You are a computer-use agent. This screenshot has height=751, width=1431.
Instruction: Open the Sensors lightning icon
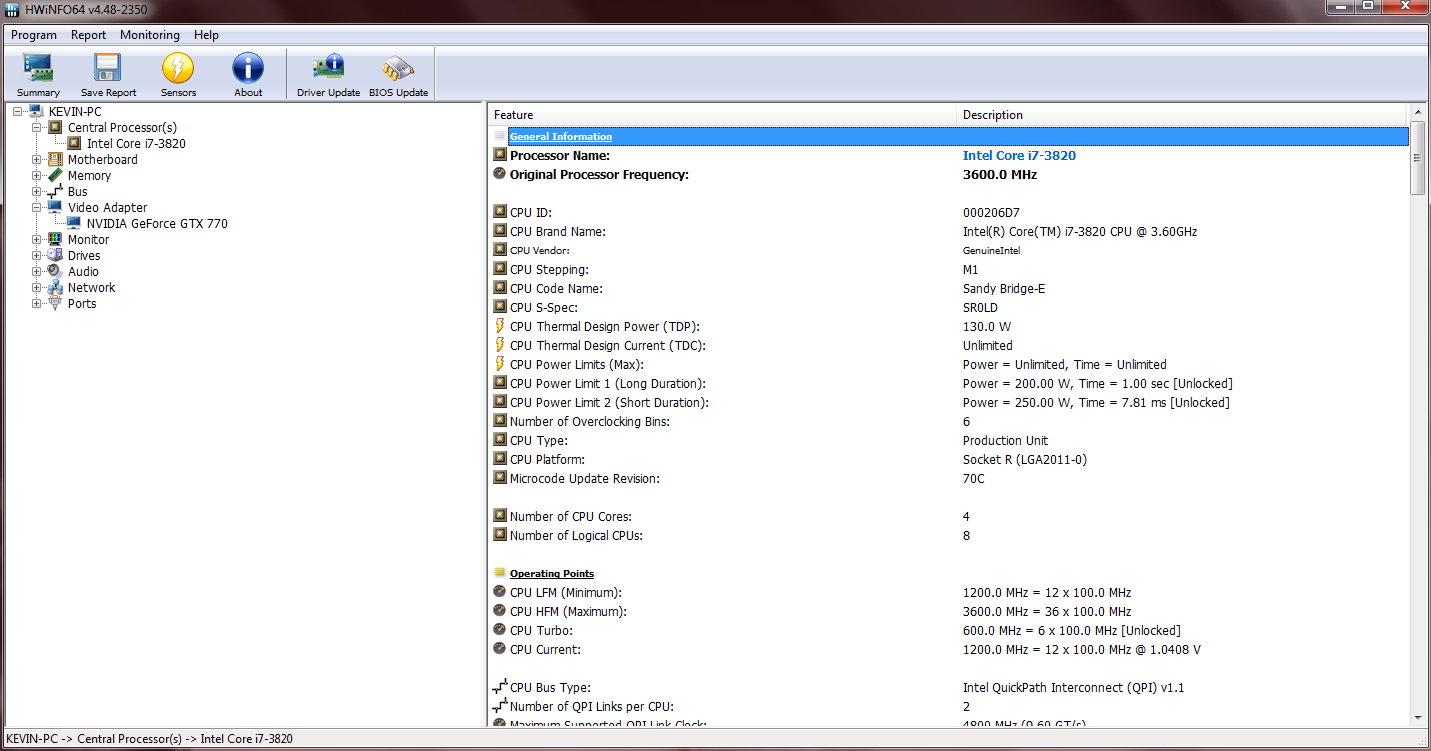coord(178,68)
